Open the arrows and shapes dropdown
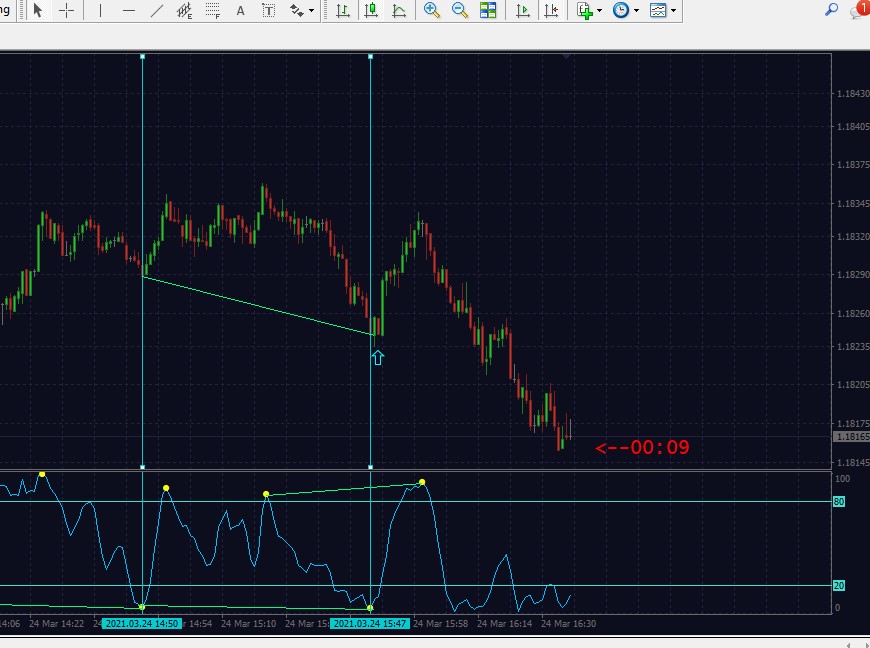This screenshot has width=870, height=648. coord(302,10)
